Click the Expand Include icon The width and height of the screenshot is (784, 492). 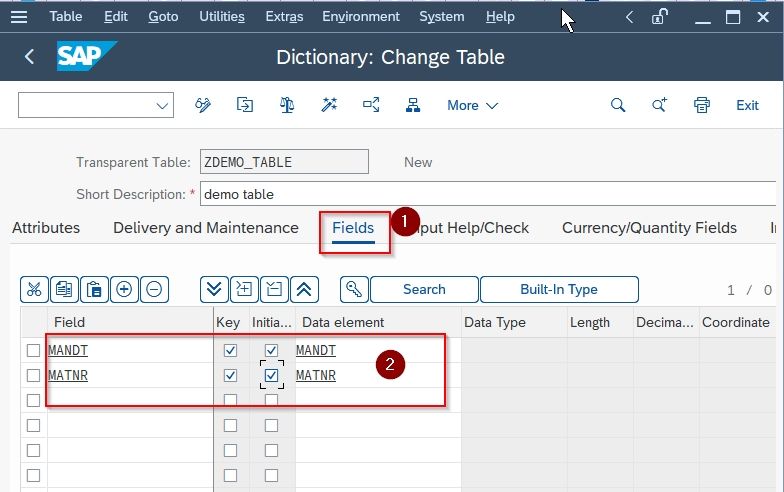click(244, 290)
